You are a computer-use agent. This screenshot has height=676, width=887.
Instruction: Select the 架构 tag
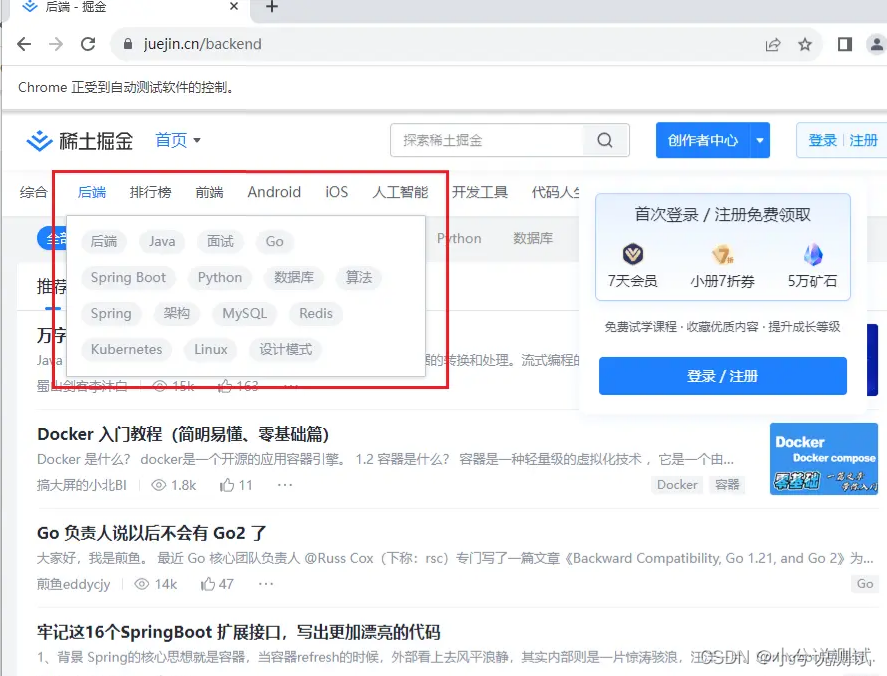pos(176,313)
